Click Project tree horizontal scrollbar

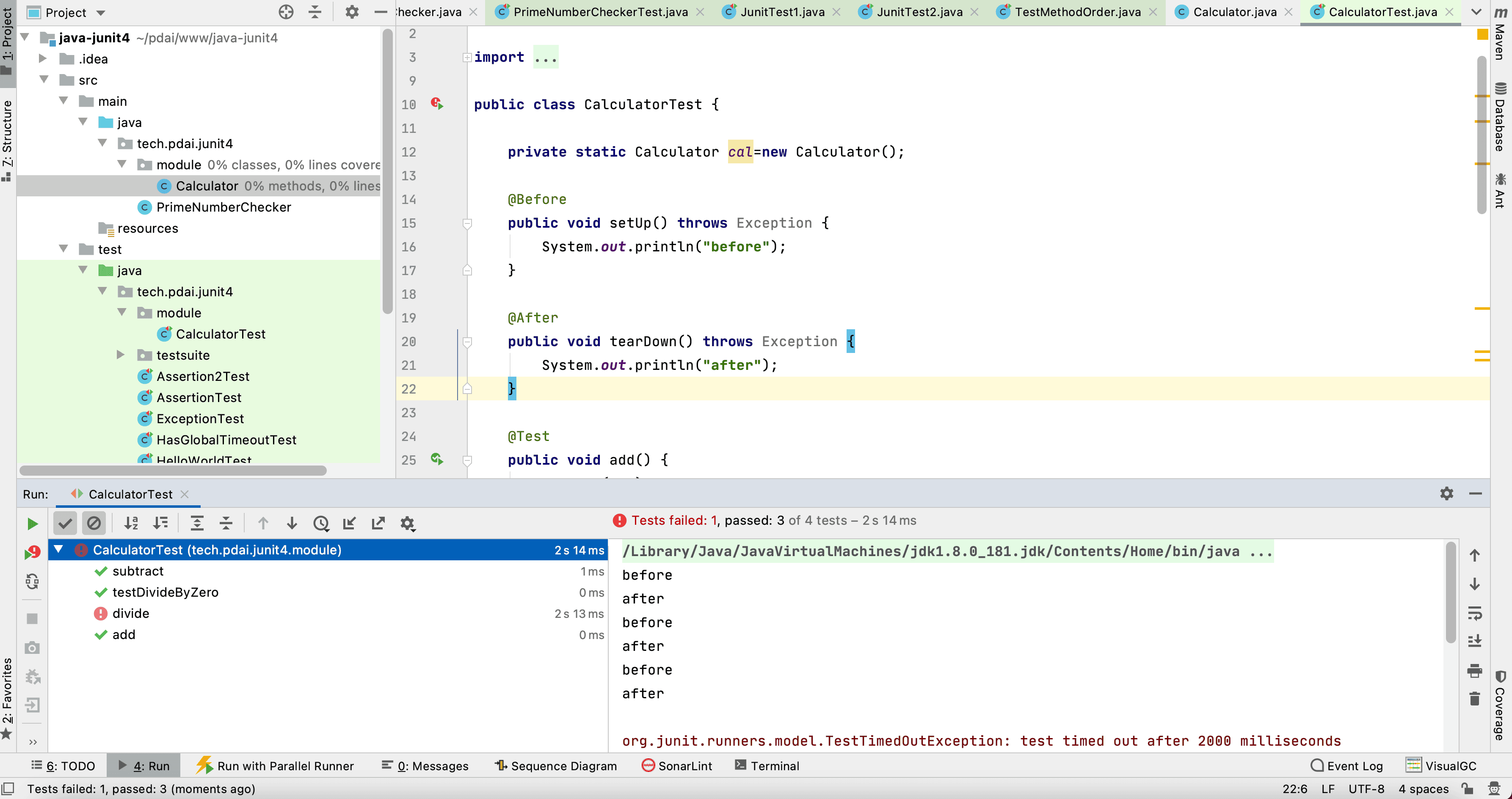173,471
